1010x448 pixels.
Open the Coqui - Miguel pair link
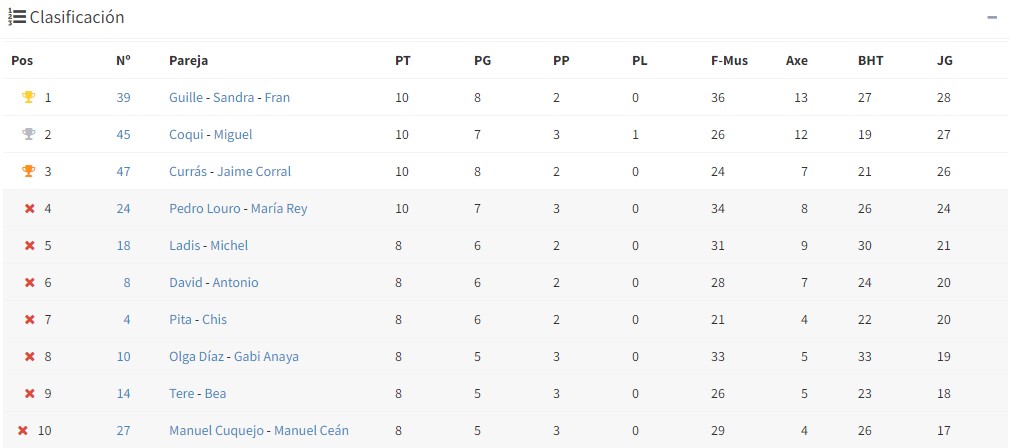coord(210,135)
